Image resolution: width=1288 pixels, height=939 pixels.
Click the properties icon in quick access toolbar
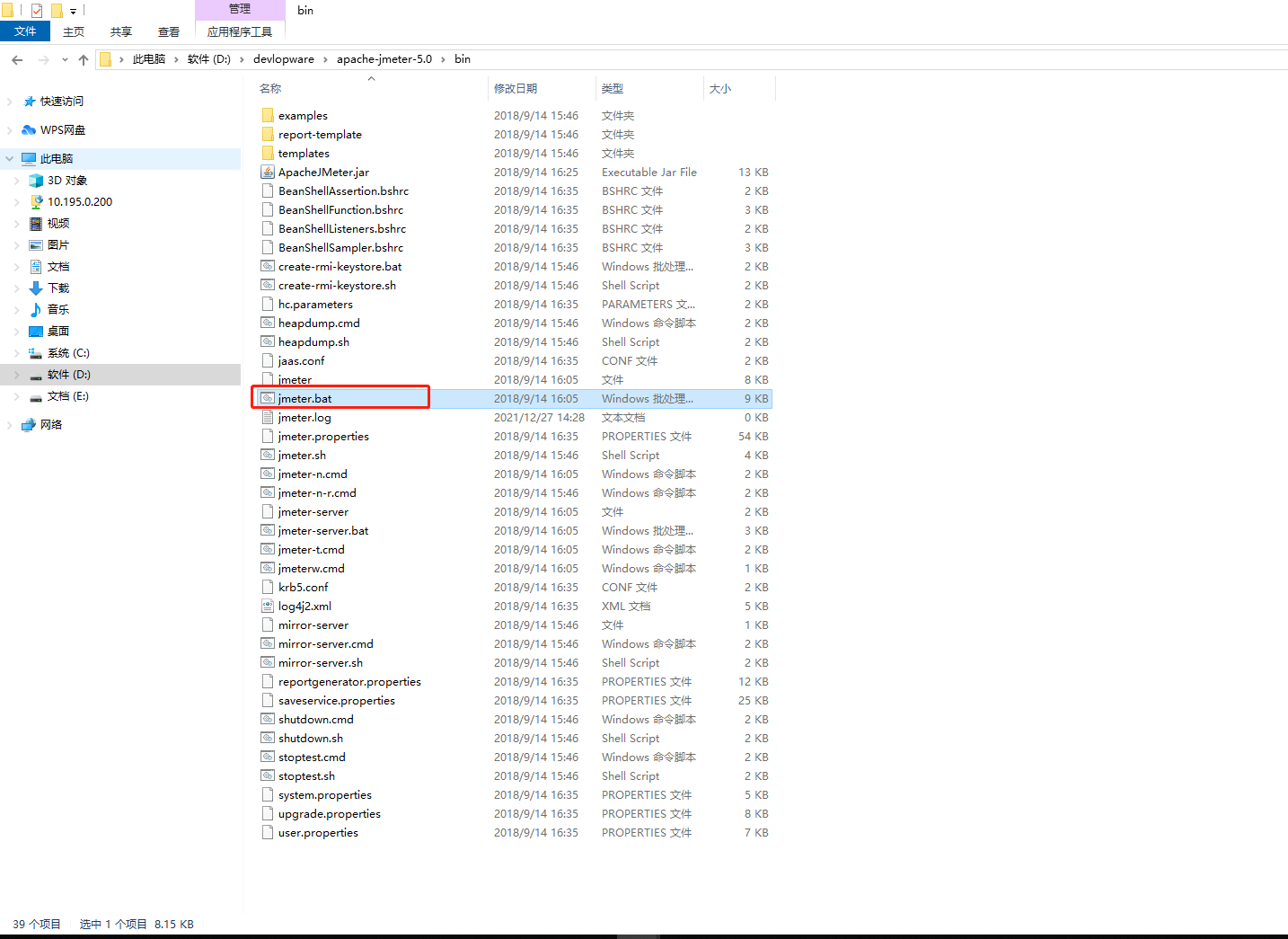[37, 11]
